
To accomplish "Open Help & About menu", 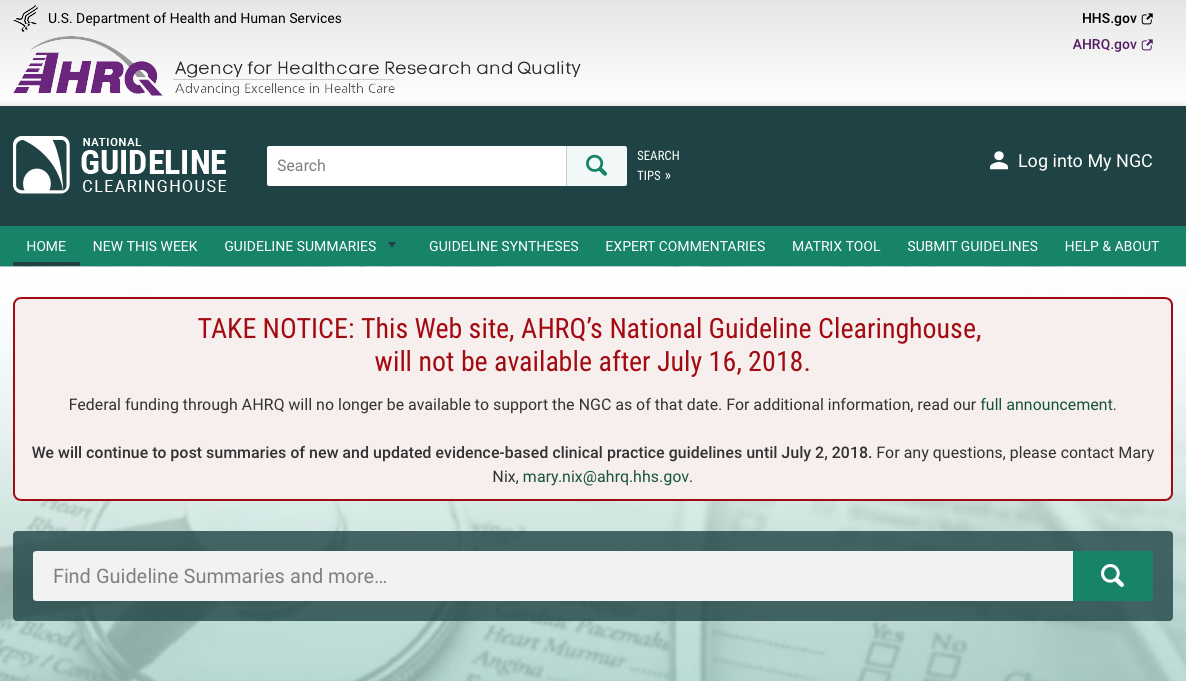I will [1111, 246].
